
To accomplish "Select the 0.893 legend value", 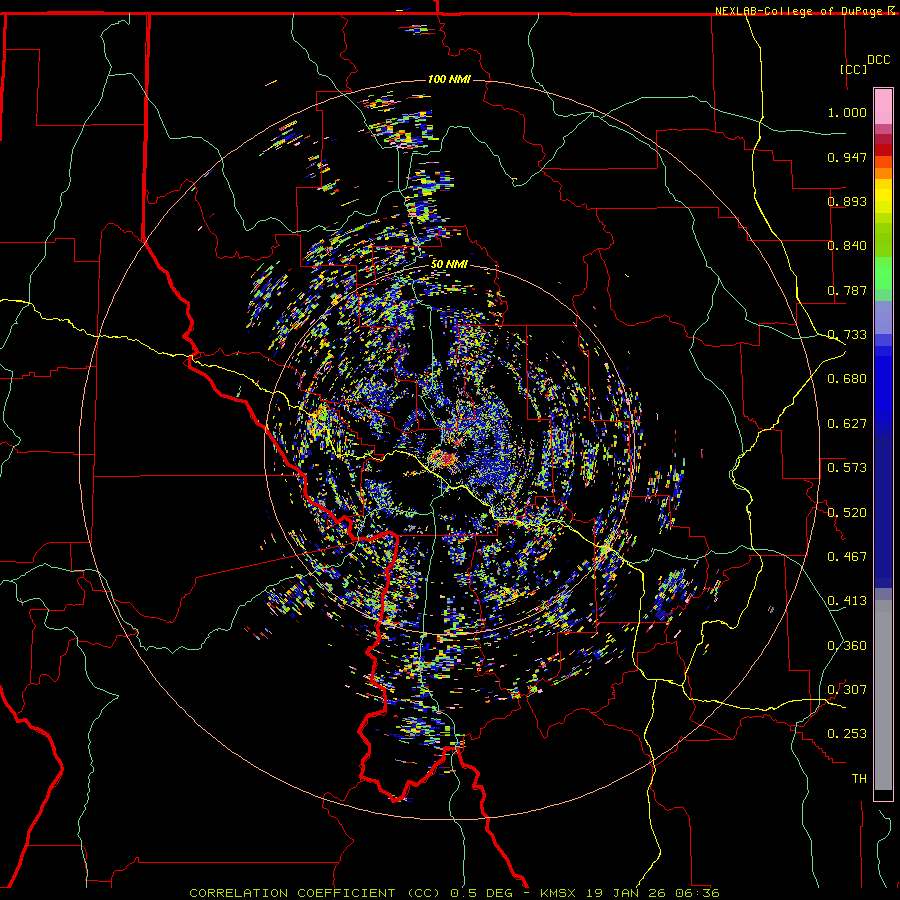I will pyautogui.click(x=847, y=201).
